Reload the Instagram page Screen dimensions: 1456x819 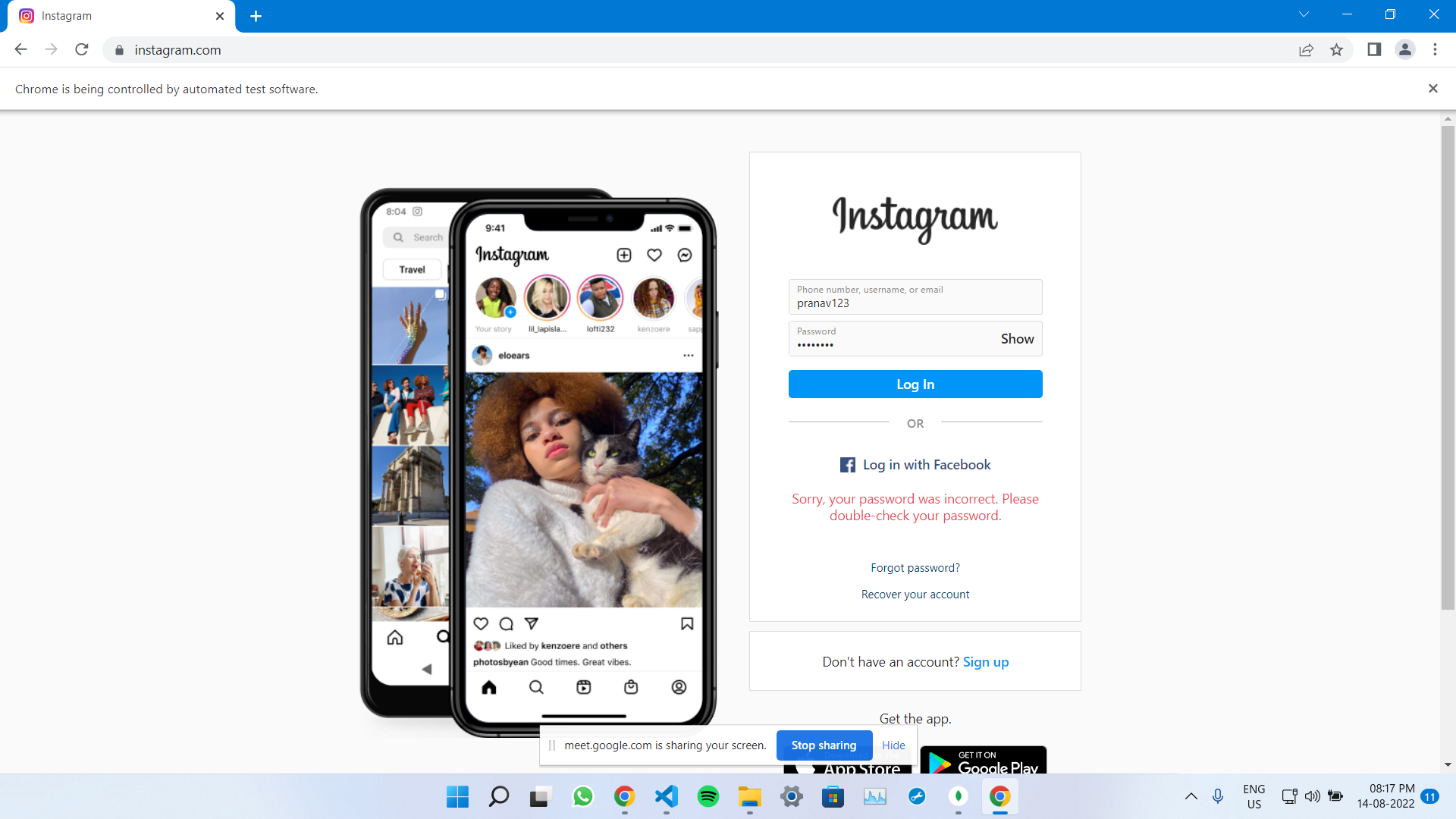[82, 50]
